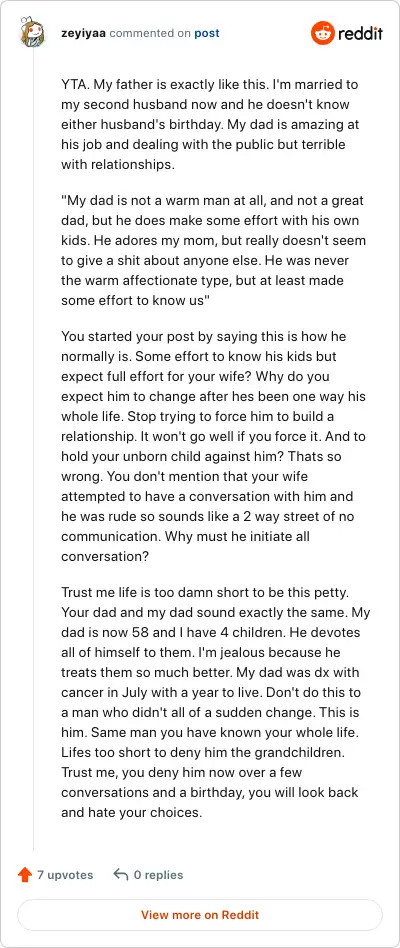Image resolution: width=400 pixels, height=948 pixels.
Task: Click the zeyiyaa user avatar
Action: (x=32, y=33)
